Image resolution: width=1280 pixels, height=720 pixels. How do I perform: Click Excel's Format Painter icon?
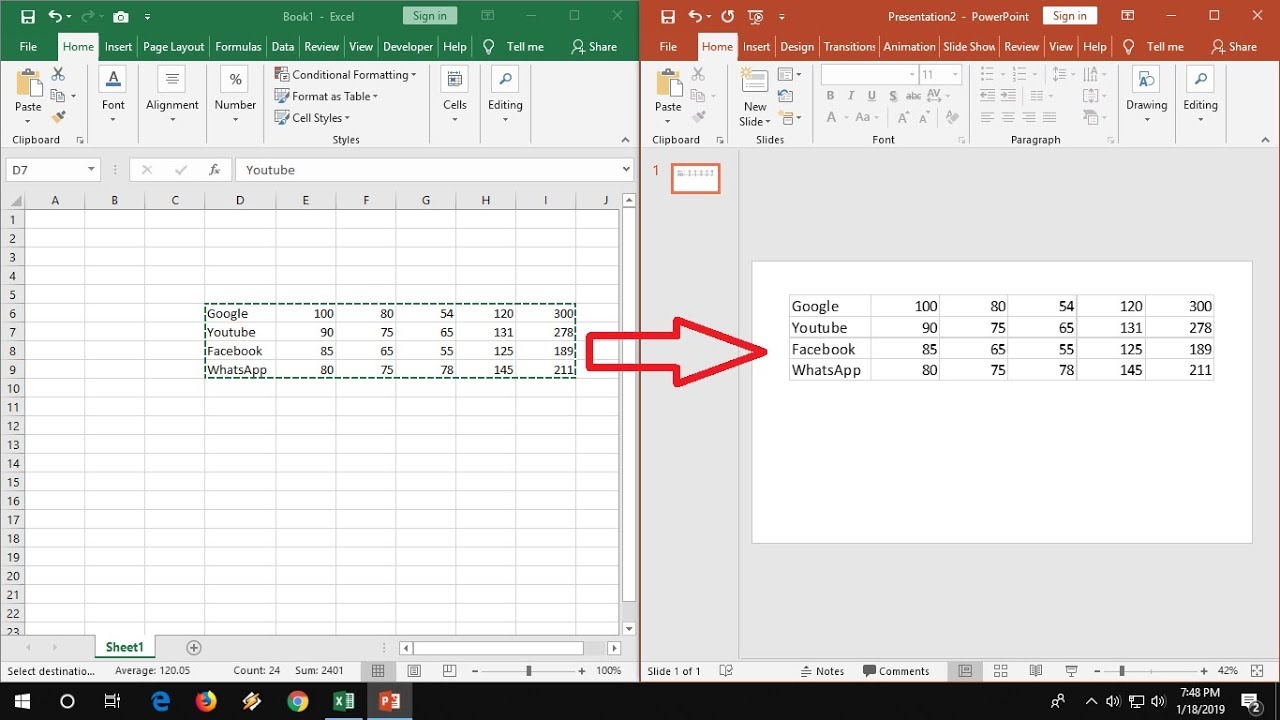58,117
